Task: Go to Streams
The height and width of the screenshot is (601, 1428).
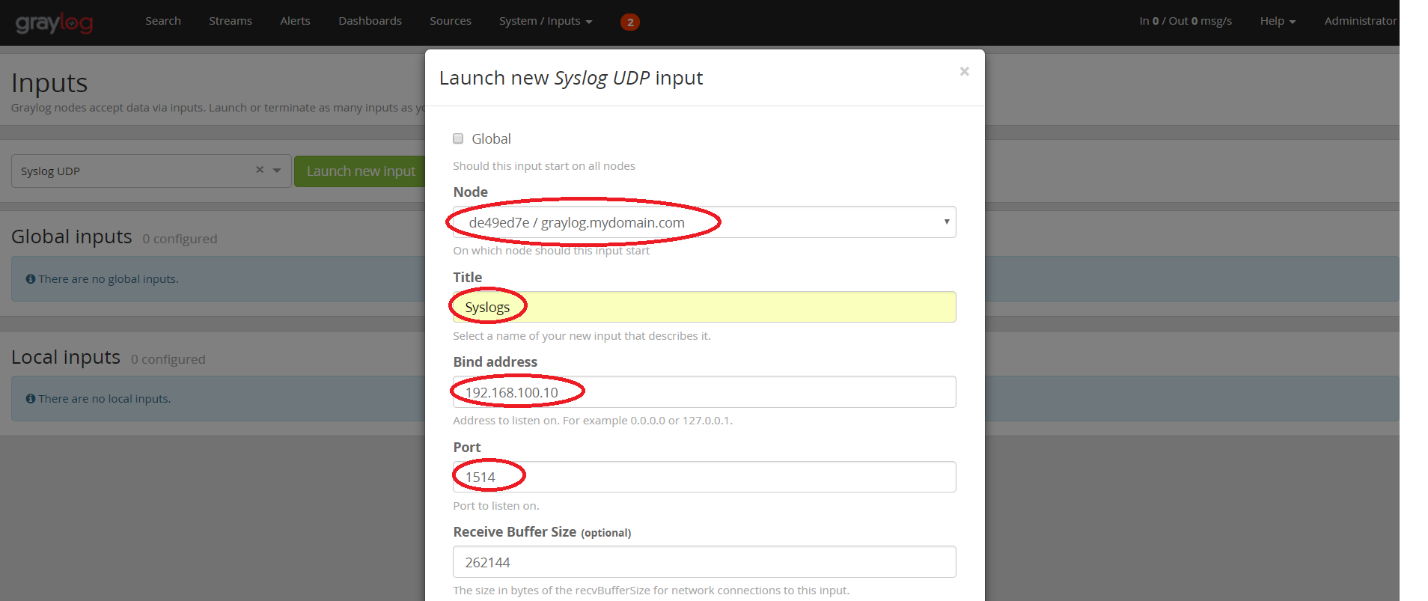Action: tap(230, 21)
